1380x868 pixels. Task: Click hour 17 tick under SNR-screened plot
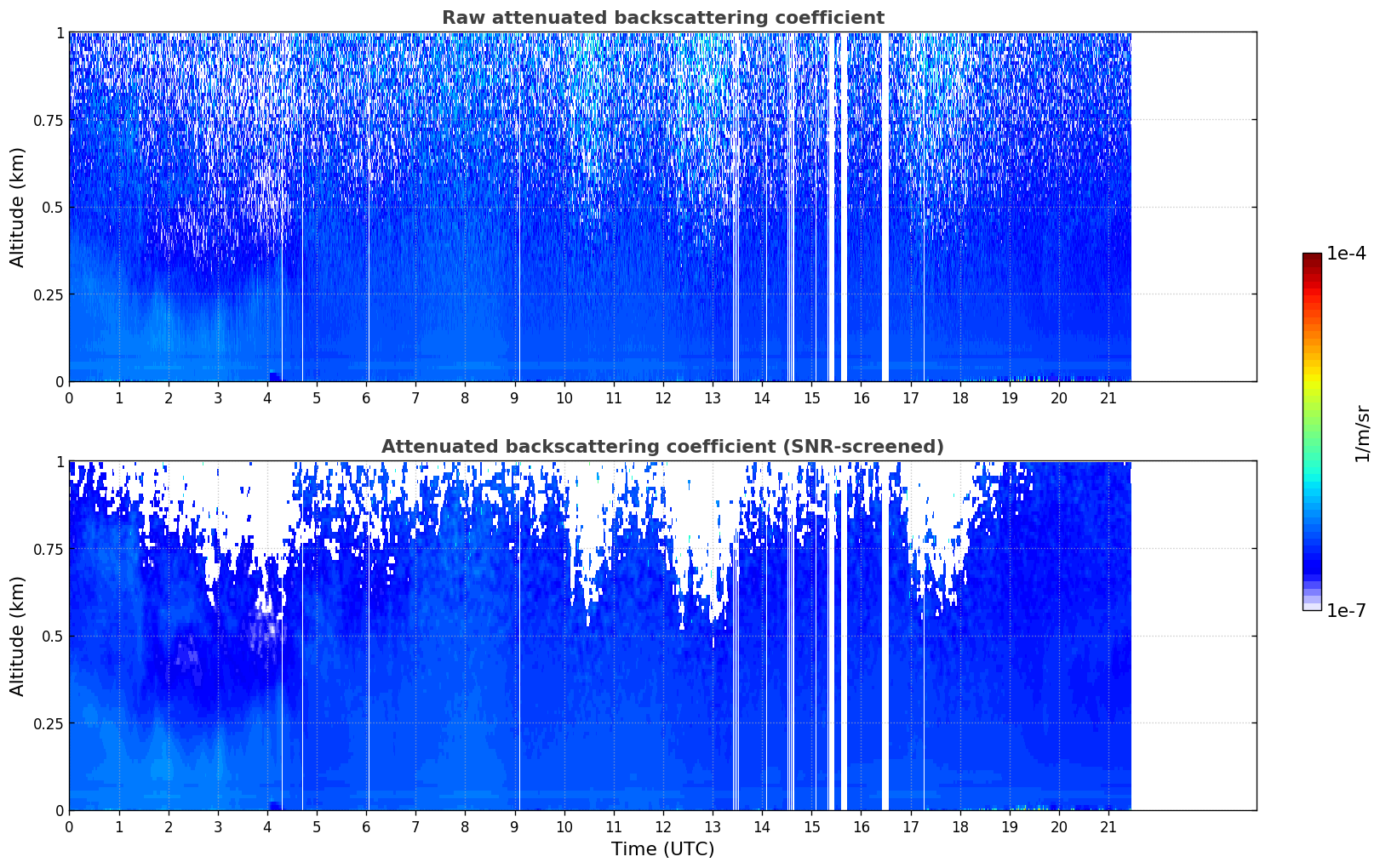911,826
